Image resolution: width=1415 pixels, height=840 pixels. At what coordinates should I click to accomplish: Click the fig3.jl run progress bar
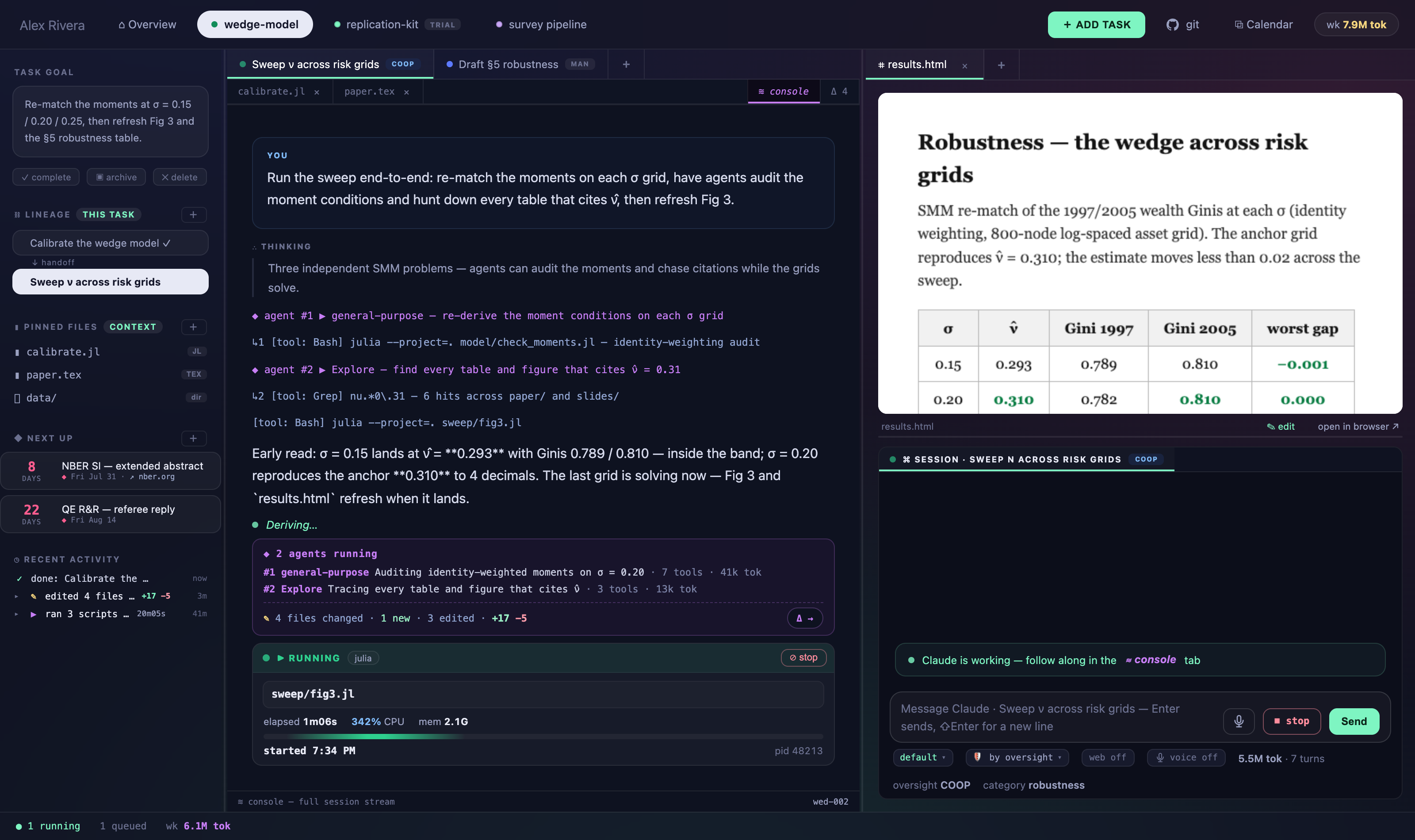click(x=543, y=737)
